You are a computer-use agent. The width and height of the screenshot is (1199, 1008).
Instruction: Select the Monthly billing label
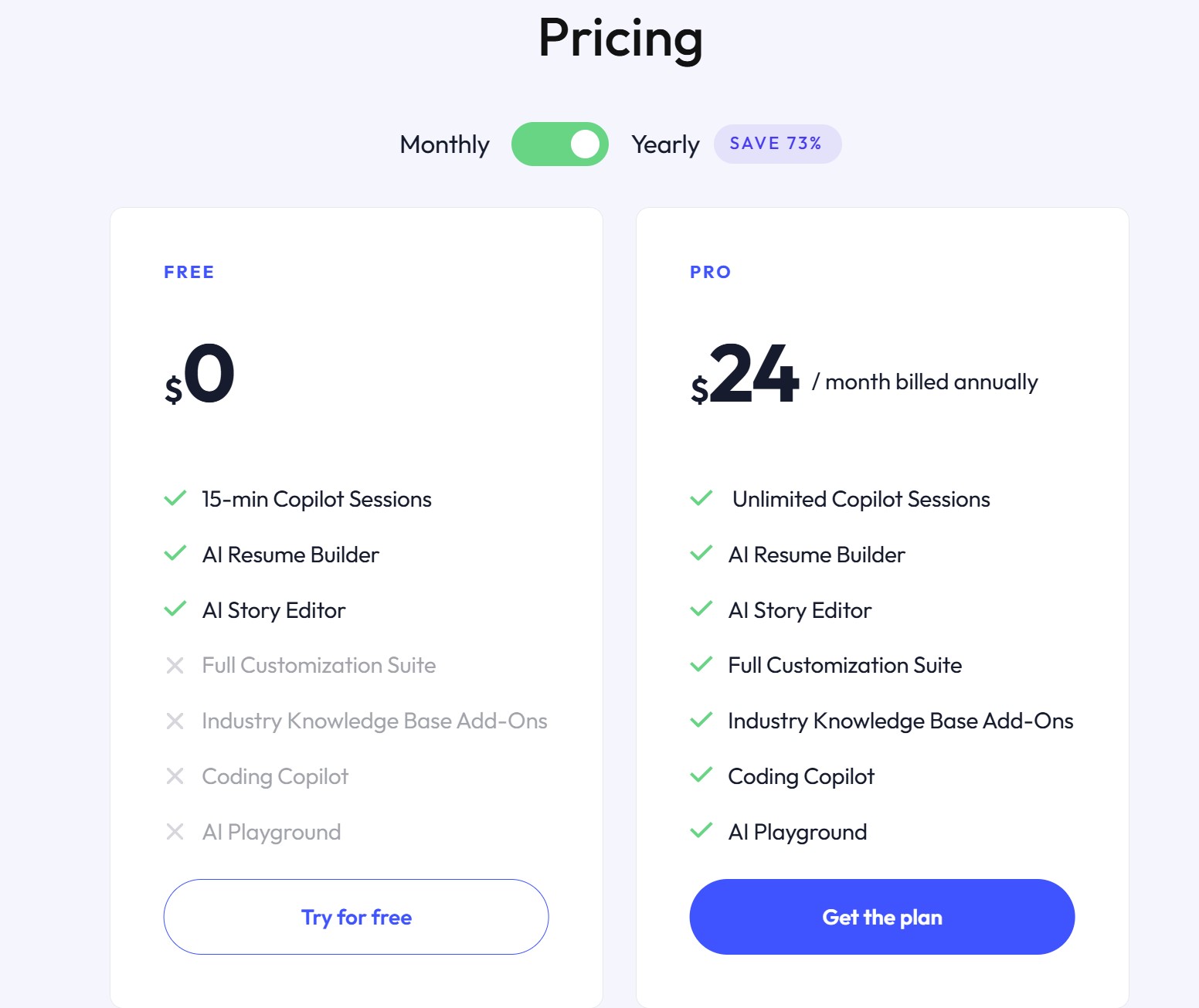tap(445, 144)
